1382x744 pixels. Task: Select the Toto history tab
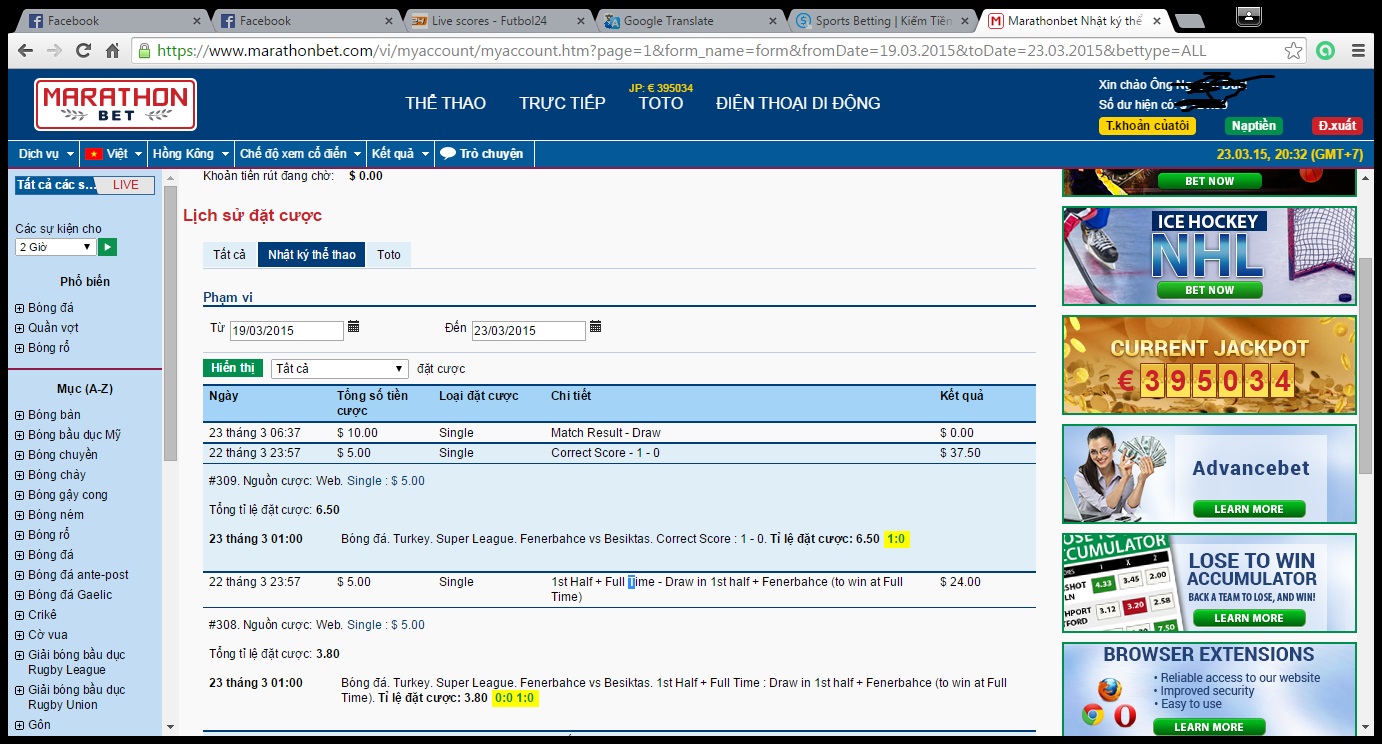(389, 255)
